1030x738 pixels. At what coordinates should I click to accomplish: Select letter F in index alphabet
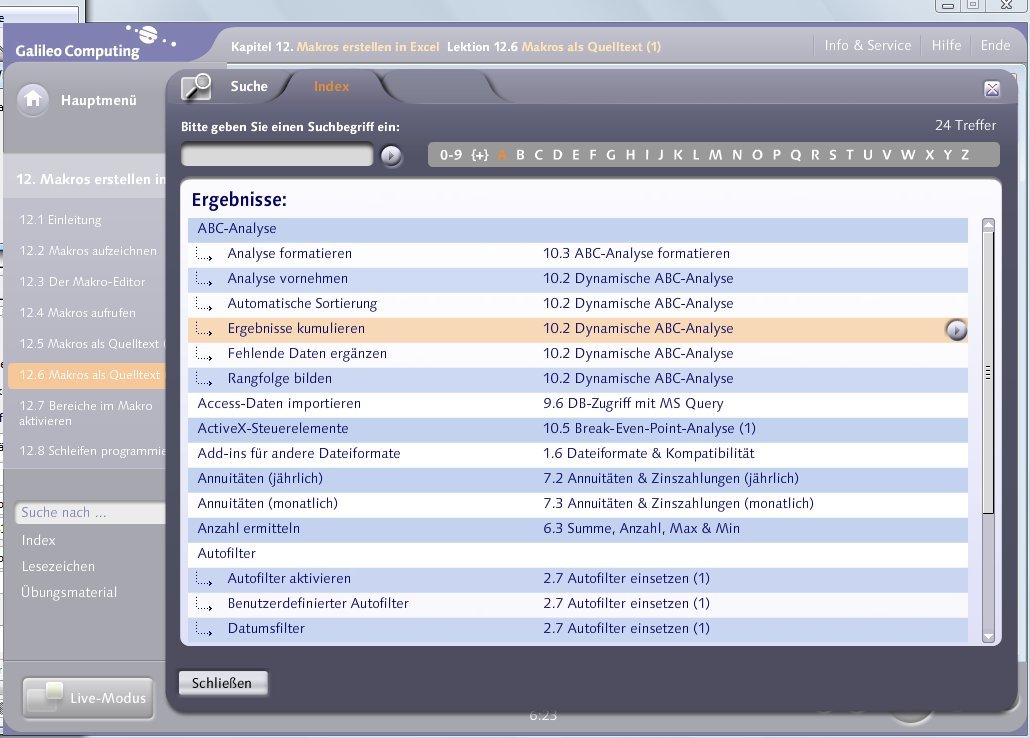tap(593, 155)
